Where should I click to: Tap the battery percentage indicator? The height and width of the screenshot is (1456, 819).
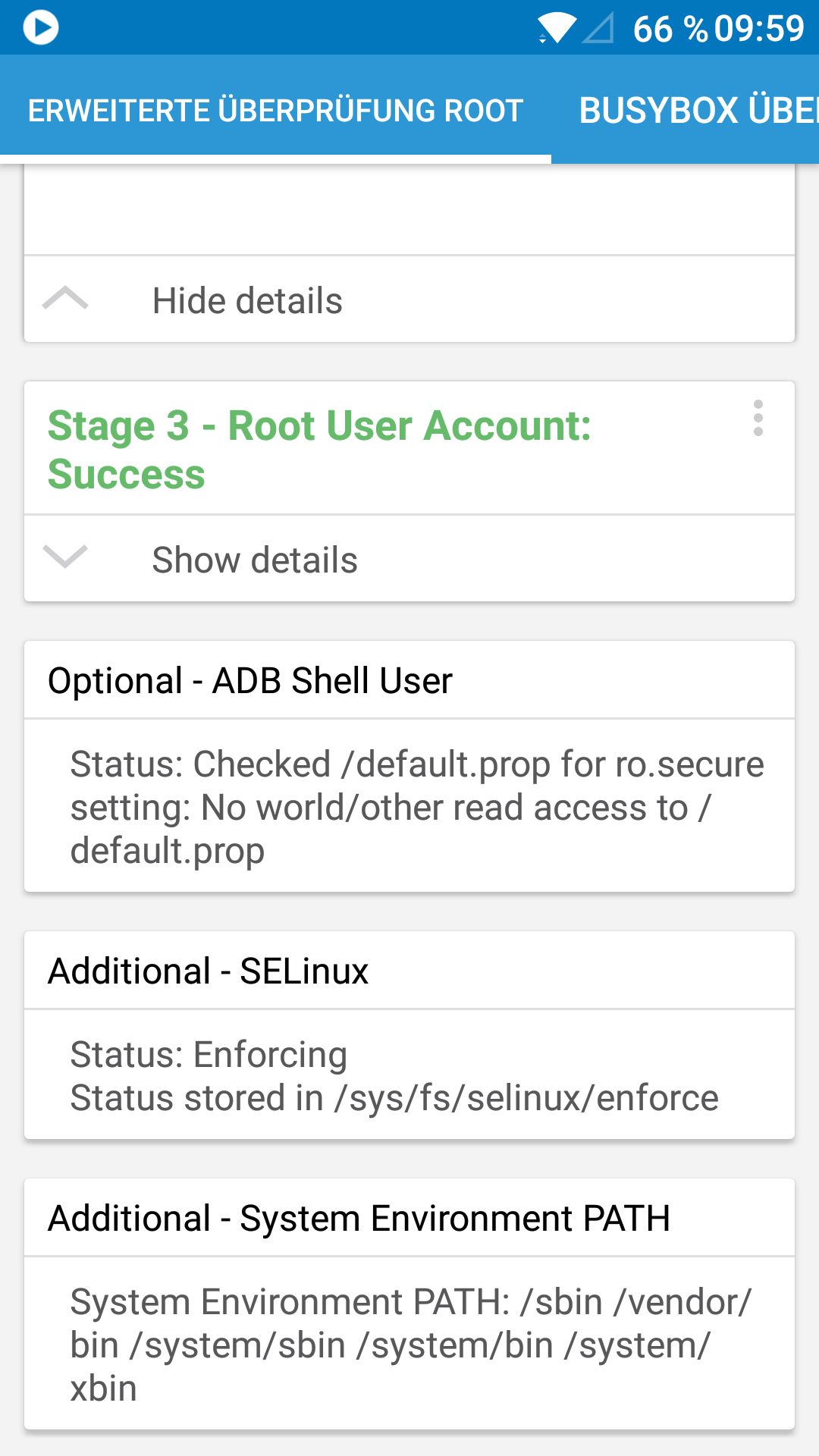tap(669, 29)
